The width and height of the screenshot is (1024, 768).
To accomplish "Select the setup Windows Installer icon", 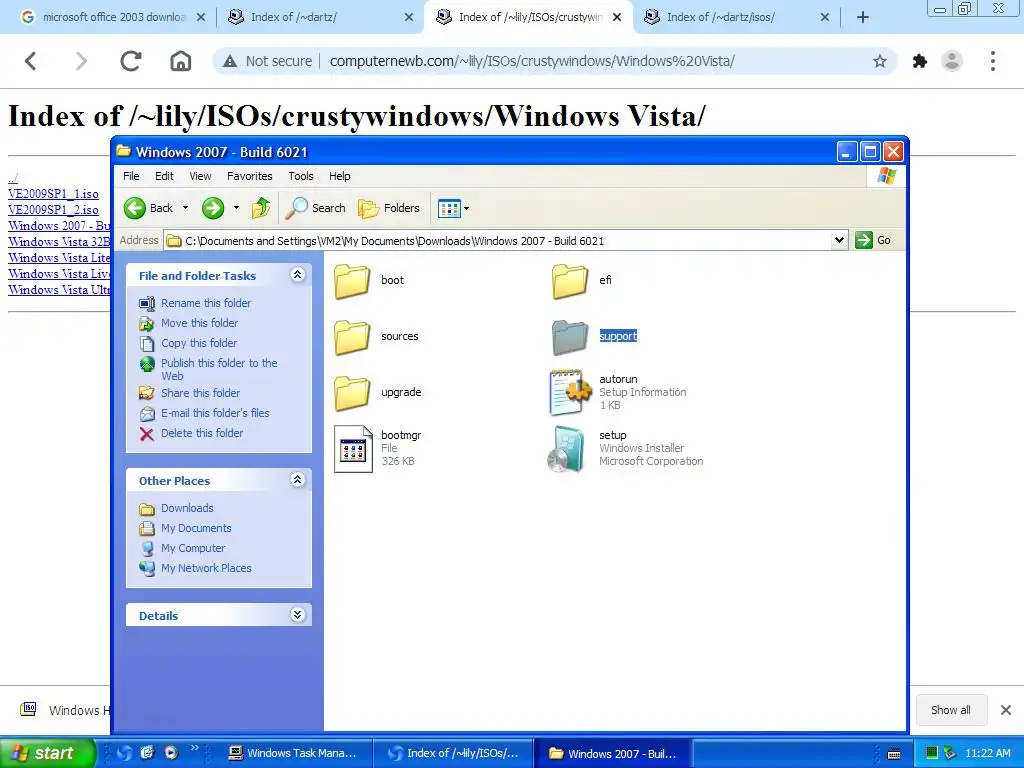I will [x=567, y=449].
